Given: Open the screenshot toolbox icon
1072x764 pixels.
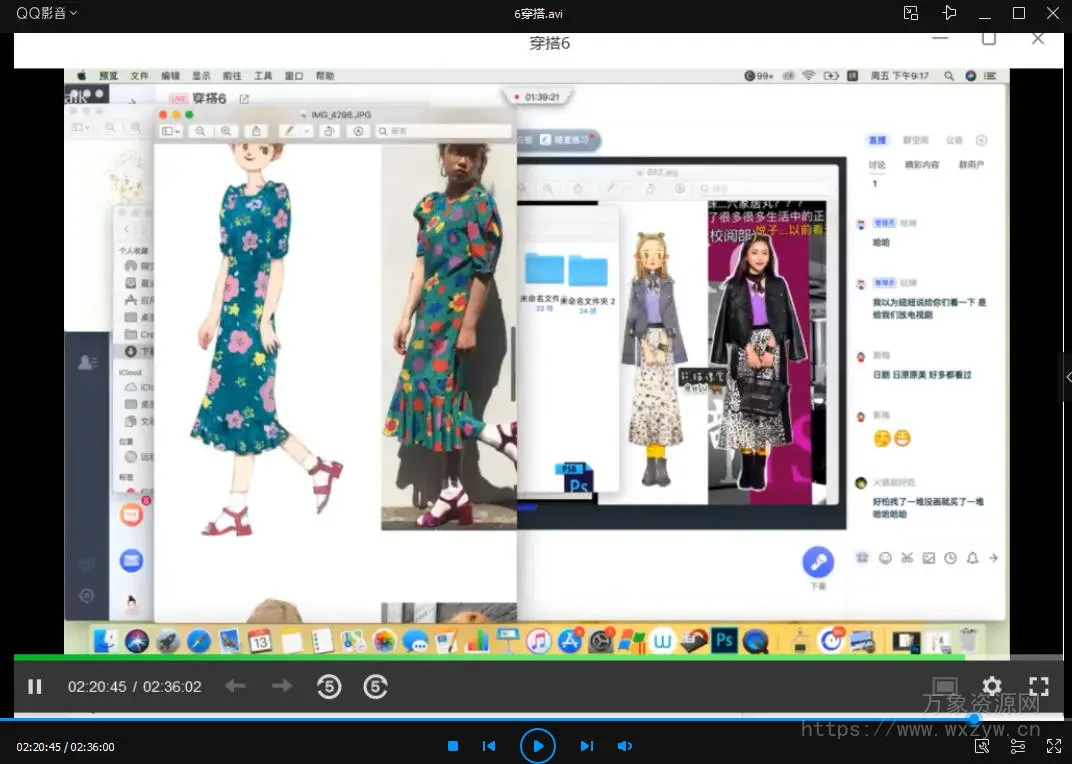Looking at the screenshot, I should point(982,746).
